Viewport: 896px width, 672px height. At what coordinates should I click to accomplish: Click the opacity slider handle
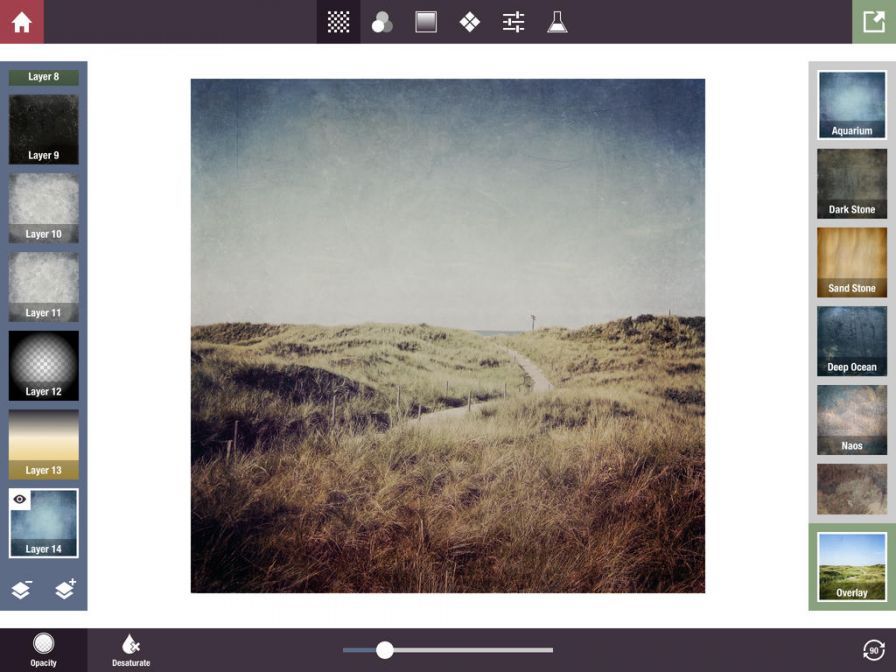click(x=384, y=650)
